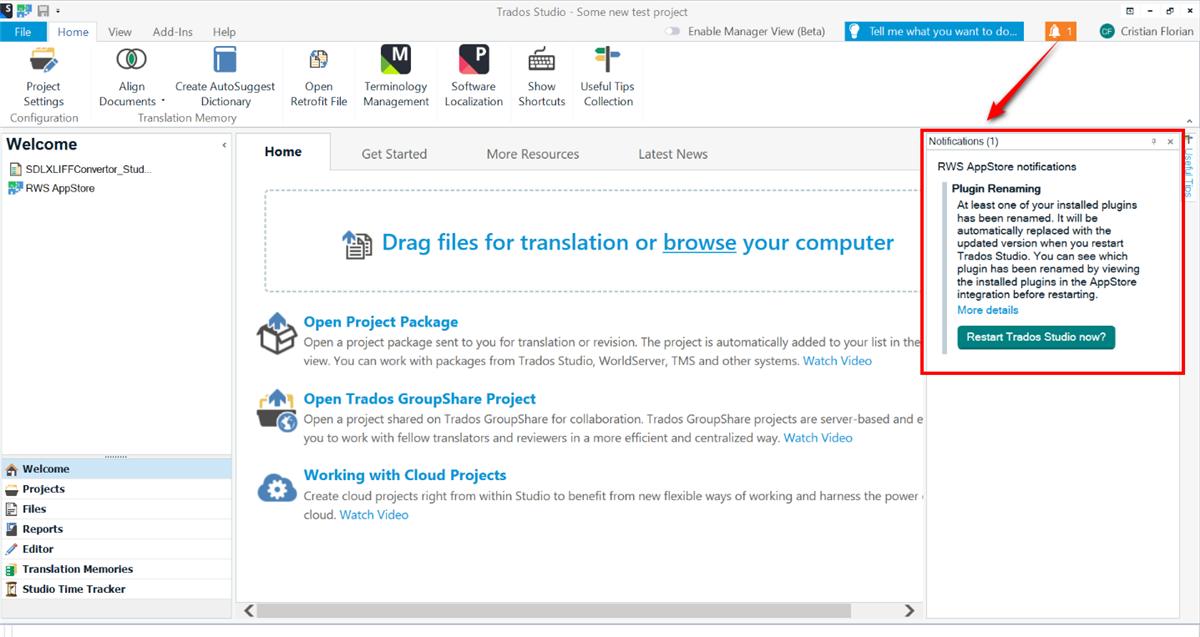
Task: Click Watch Video for Cloud Projects
Action: click(374, 515)
